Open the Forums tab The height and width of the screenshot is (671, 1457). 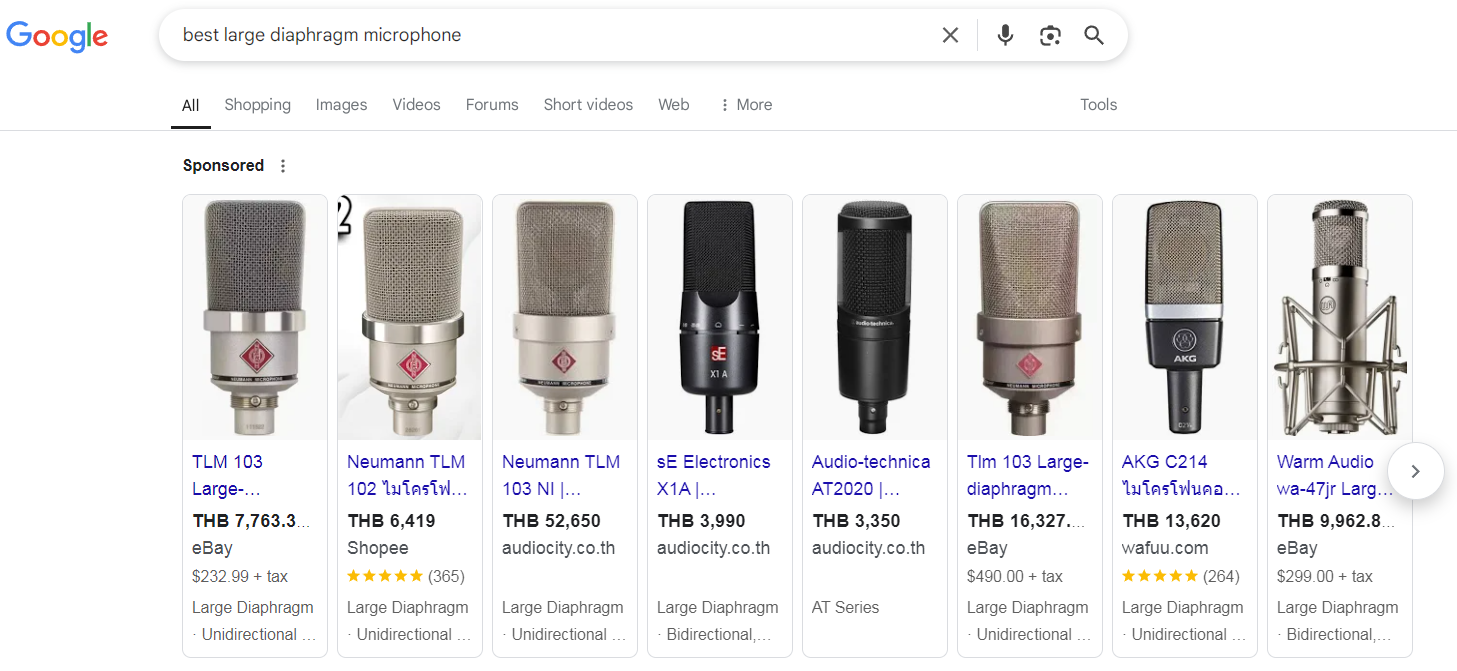[492, 105]
